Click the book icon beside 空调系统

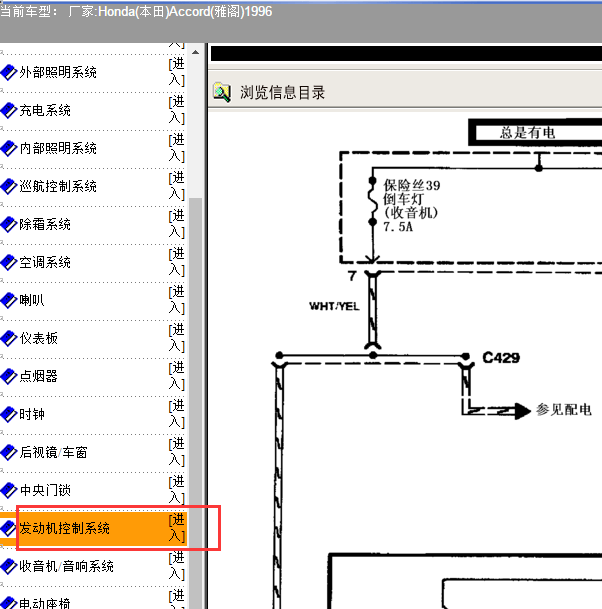(9, 263)
